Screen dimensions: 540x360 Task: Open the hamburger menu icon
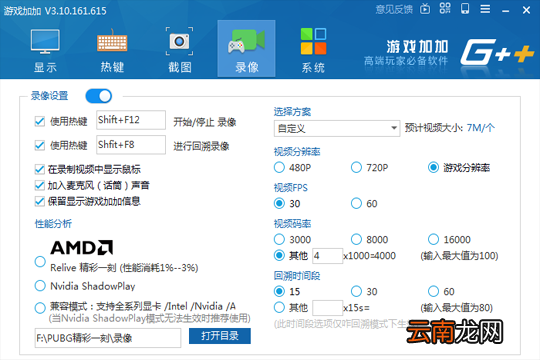point(485,9)
